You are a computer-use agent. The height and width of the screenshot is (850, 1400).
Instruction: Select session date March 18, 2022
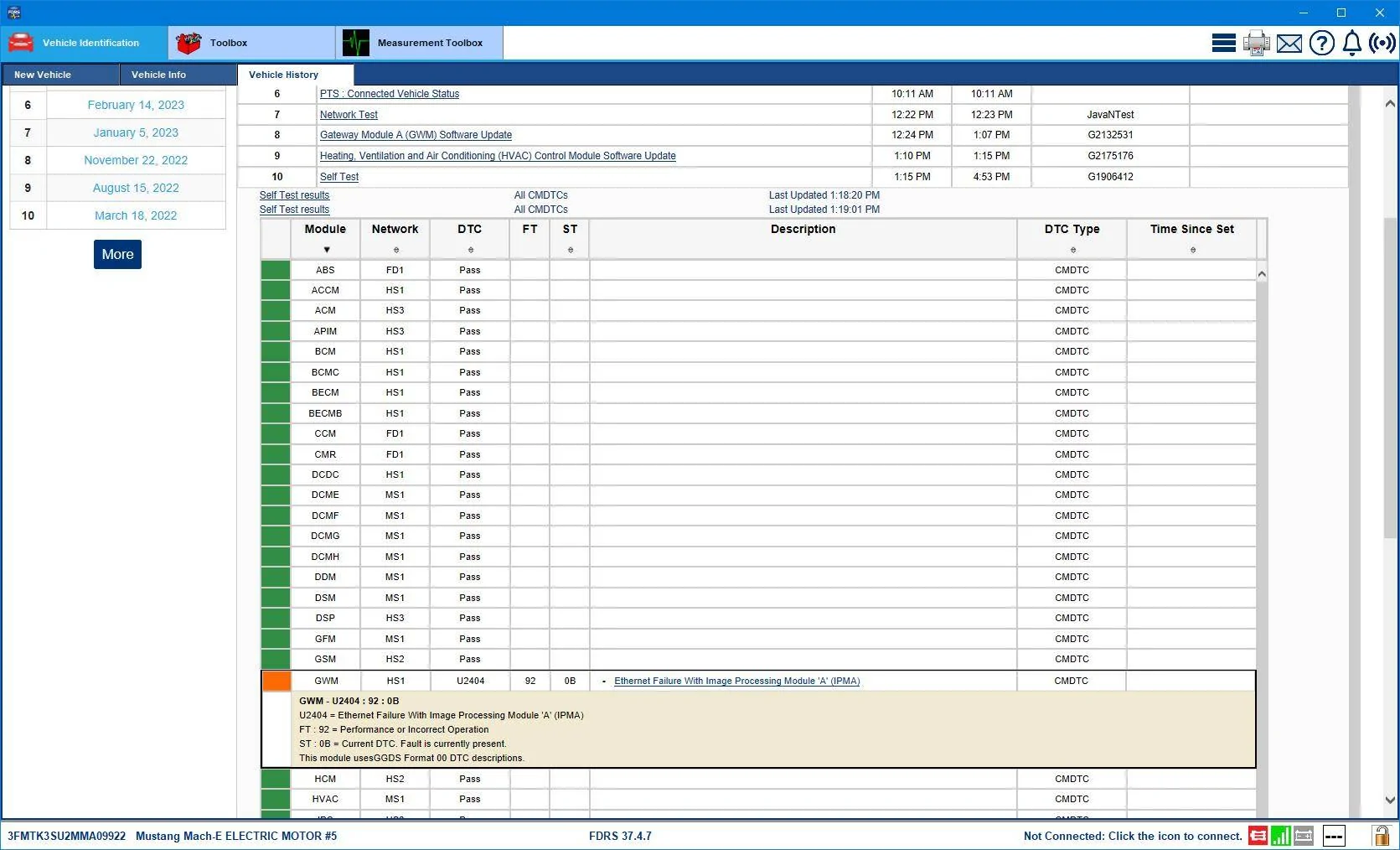click(x=136, y=215)
